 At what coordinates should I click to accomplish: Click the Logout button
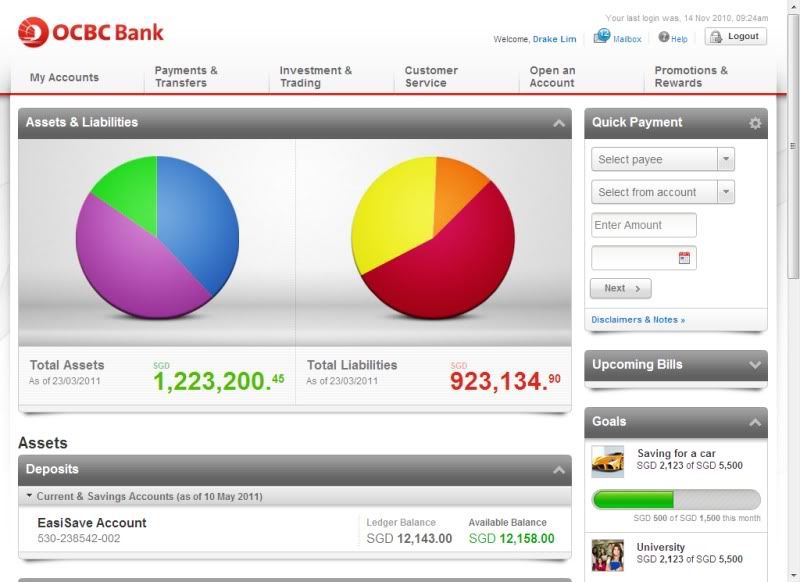point(736,36)
